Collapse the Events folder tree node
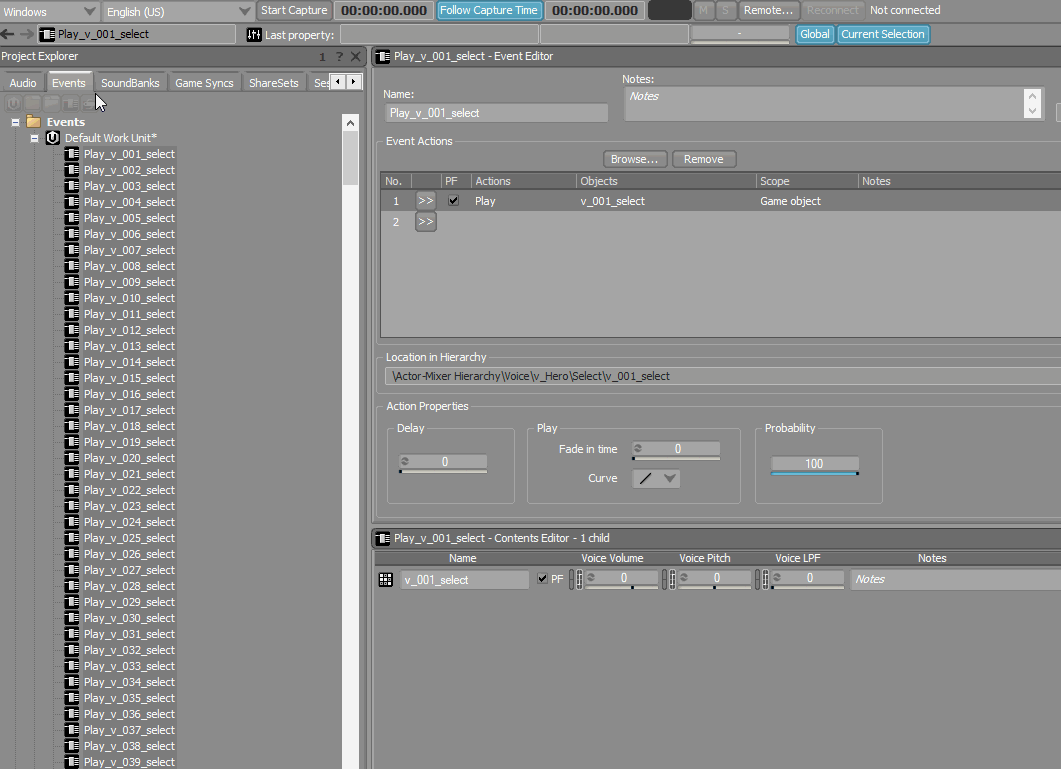 point(15,123)
